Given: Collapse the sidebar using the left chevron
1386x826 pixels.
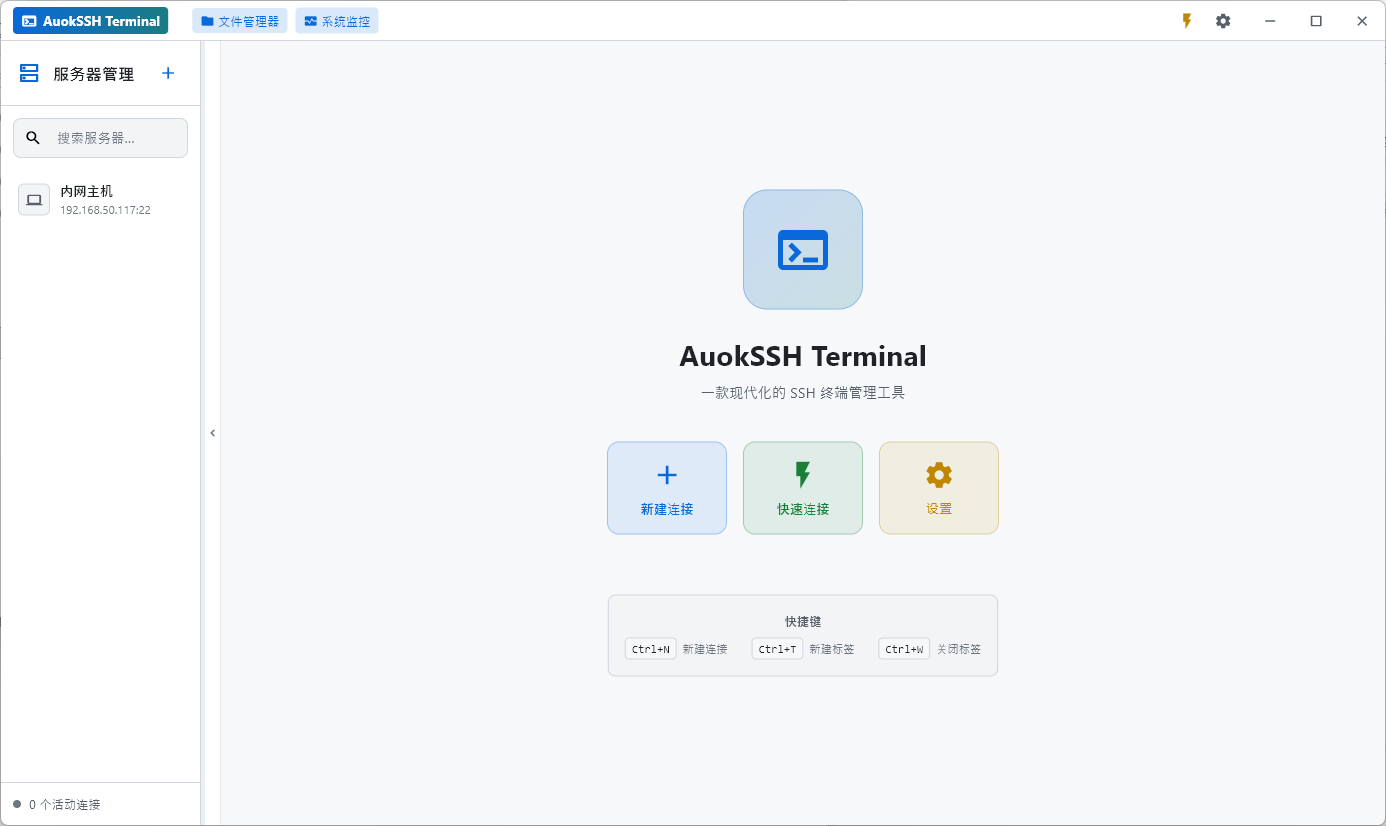Looking at the screenshot, I should pos(212,433).
